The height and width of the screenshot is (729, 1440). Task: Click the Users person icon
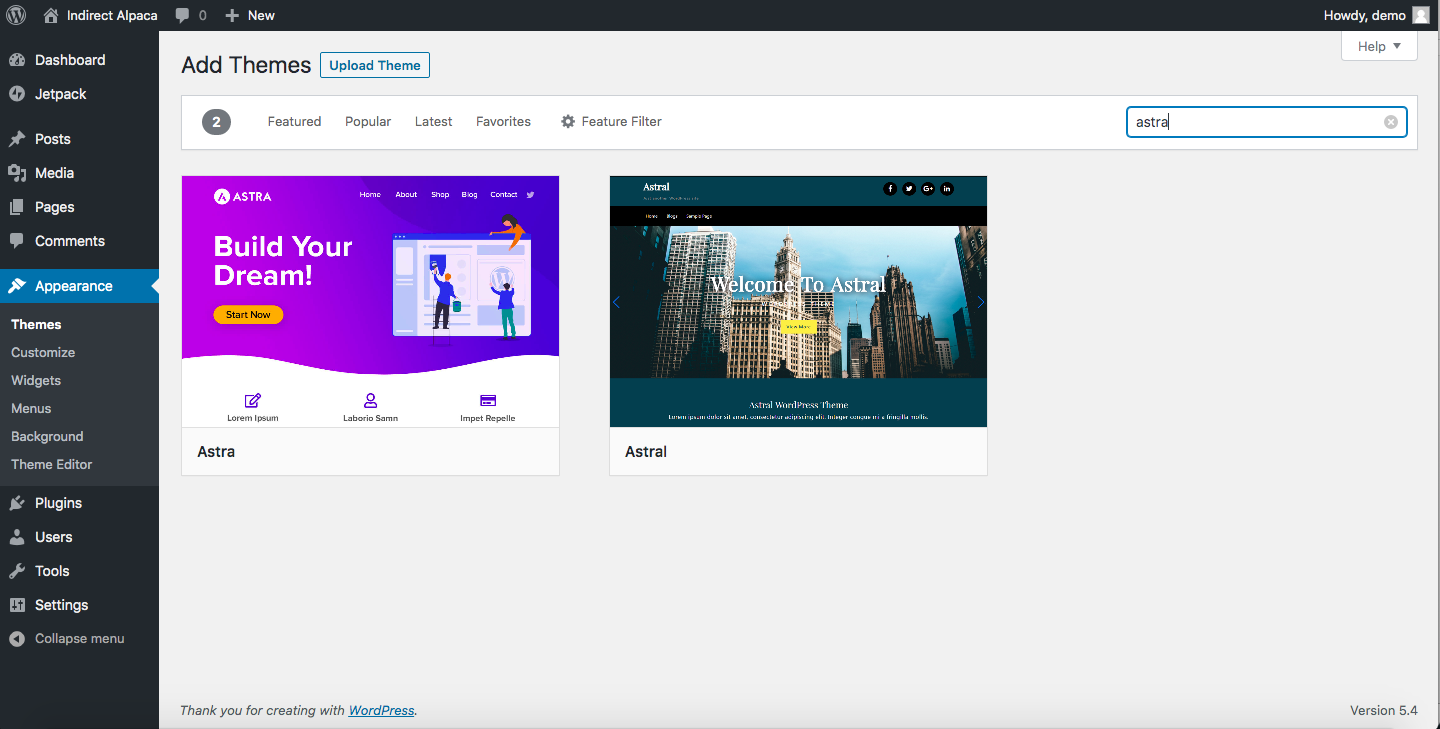[x=17, y=537]
